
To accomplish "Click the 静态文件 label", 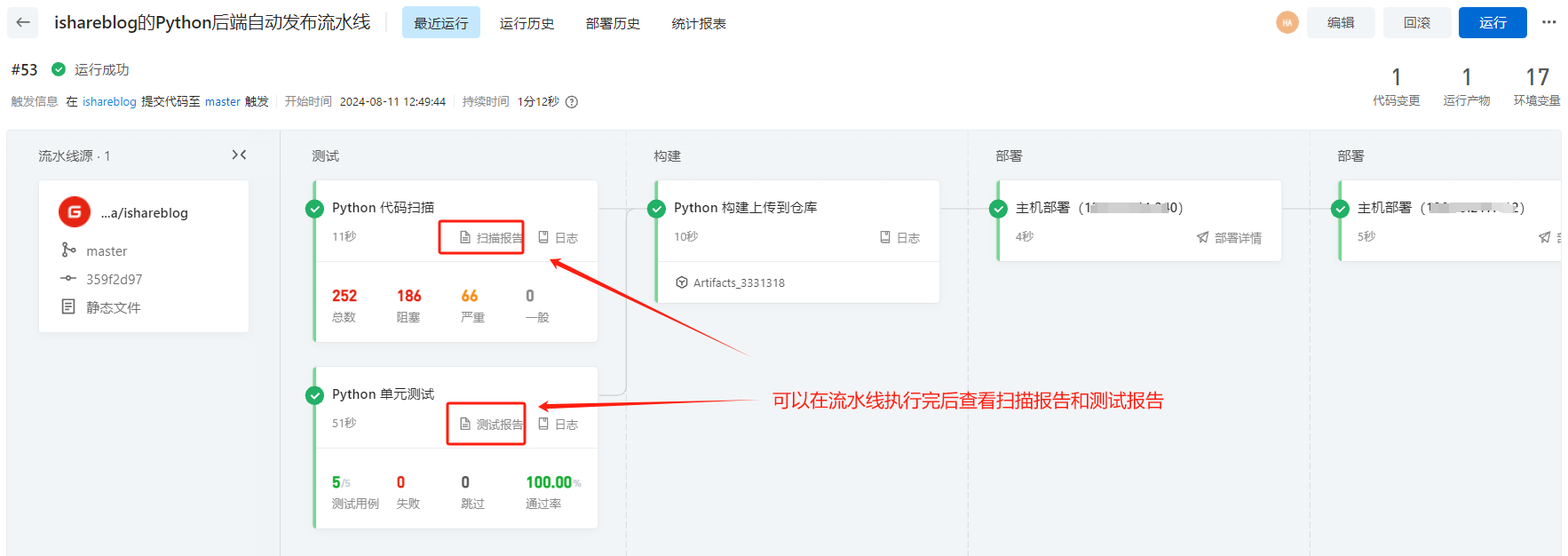I will (x=114, y=307).
